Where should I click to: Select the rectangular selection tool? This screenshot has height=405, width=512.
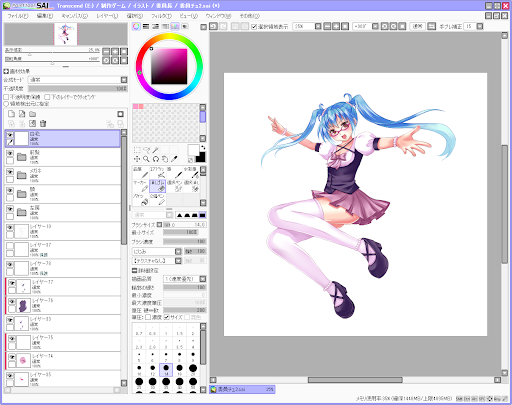137,150
